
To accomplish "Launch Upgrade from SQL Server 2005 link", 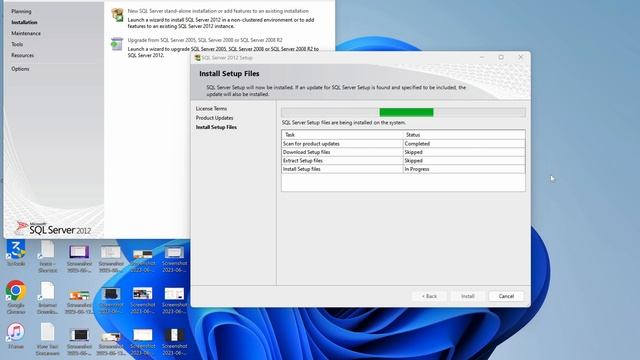I will pos(205,40).
